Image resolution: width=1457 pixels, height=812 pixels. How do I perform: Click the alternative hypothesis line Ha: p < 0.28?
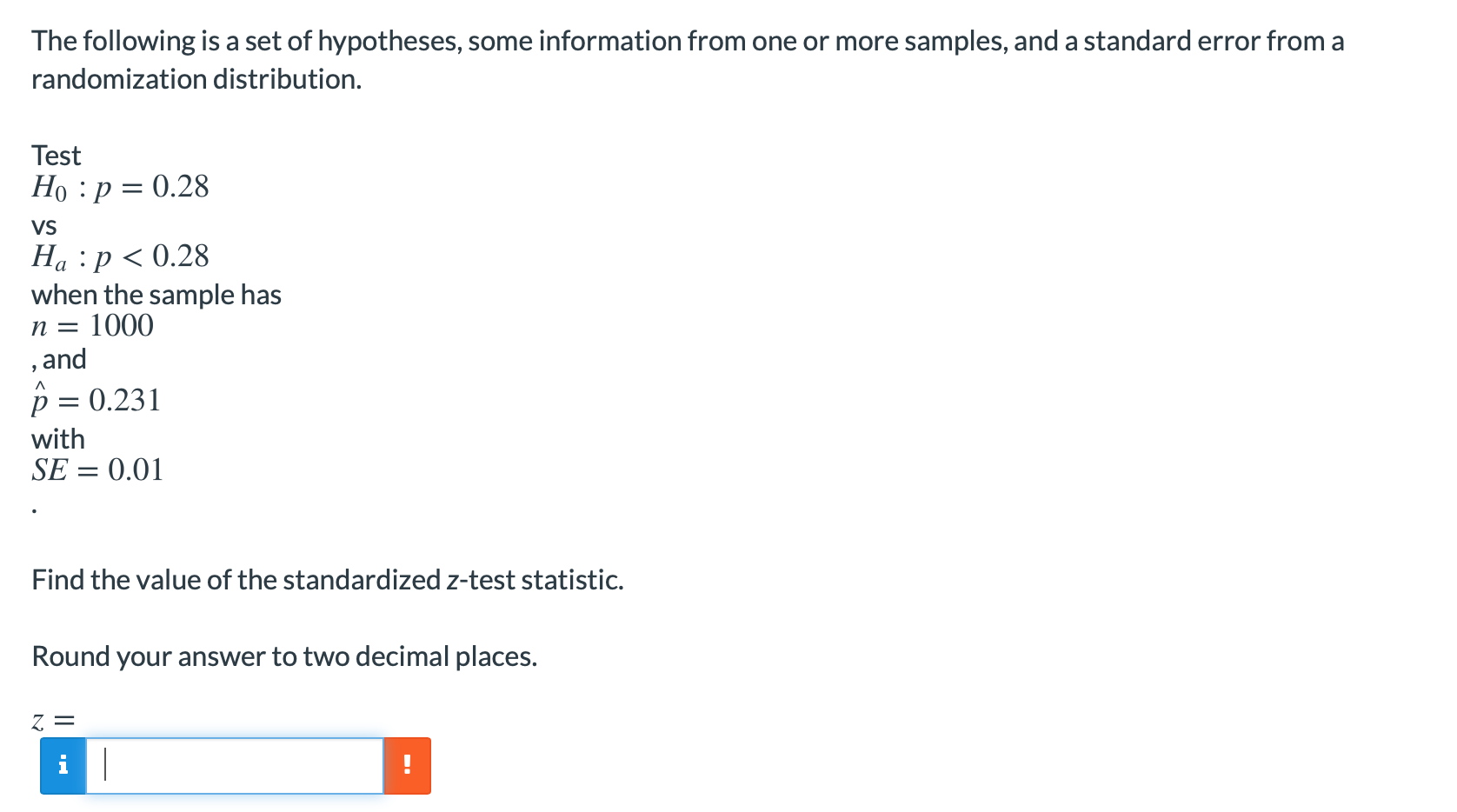tap(120, 256)
